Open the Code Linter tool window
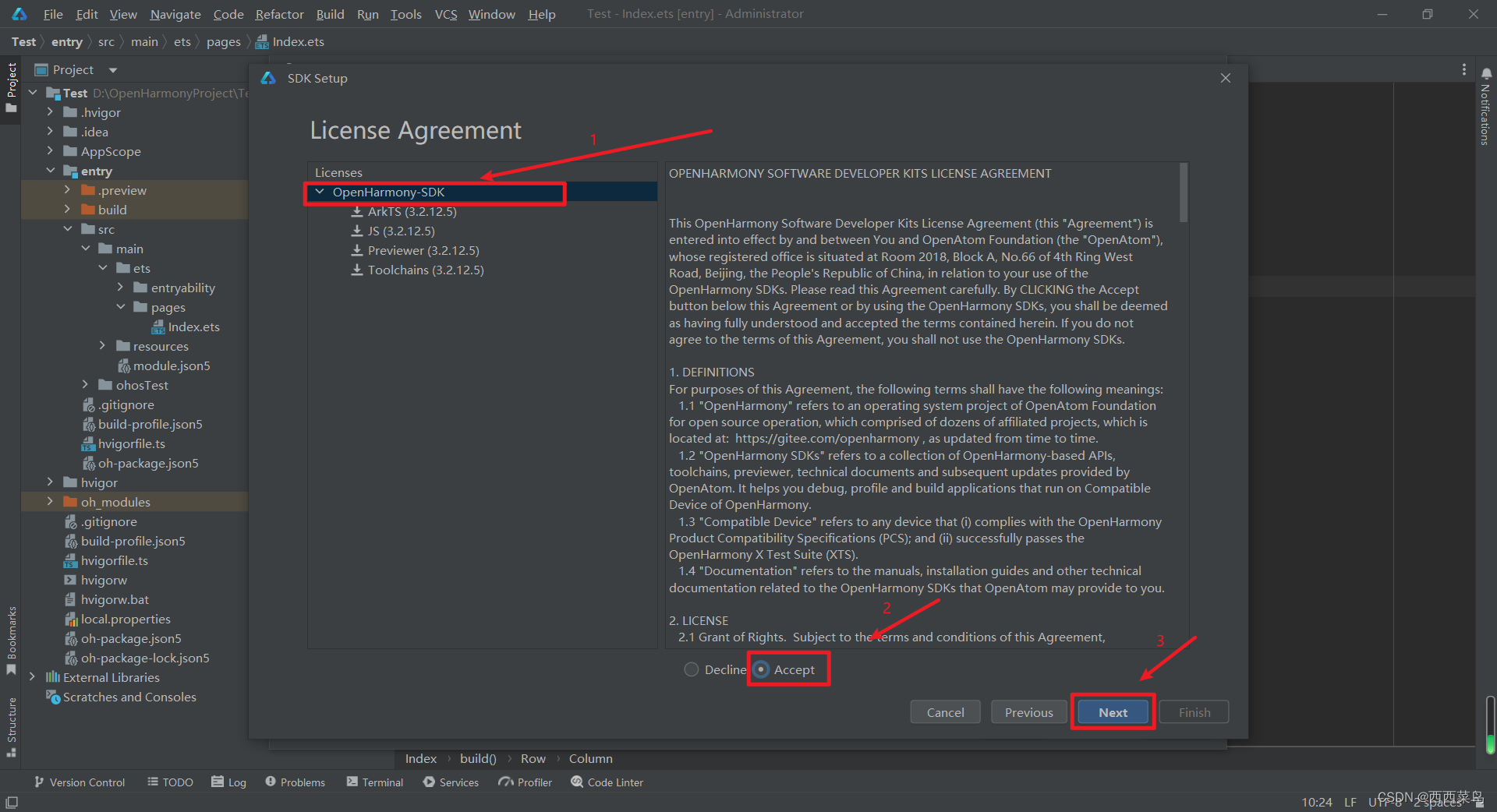This screenshot has height=812, width=1497. (x=607, y=782)
